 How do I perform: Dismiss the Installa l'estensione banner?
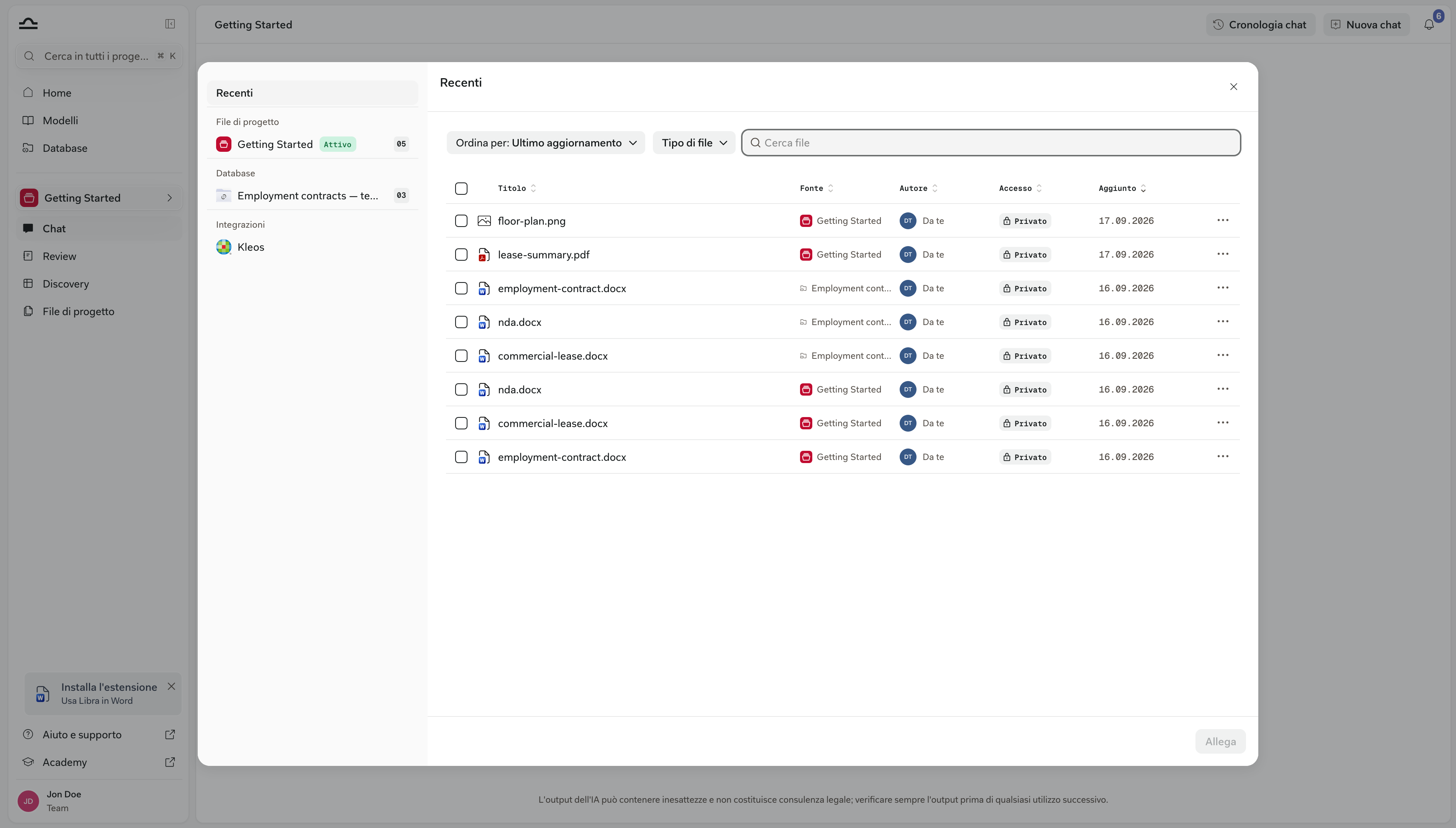point(171,687)
